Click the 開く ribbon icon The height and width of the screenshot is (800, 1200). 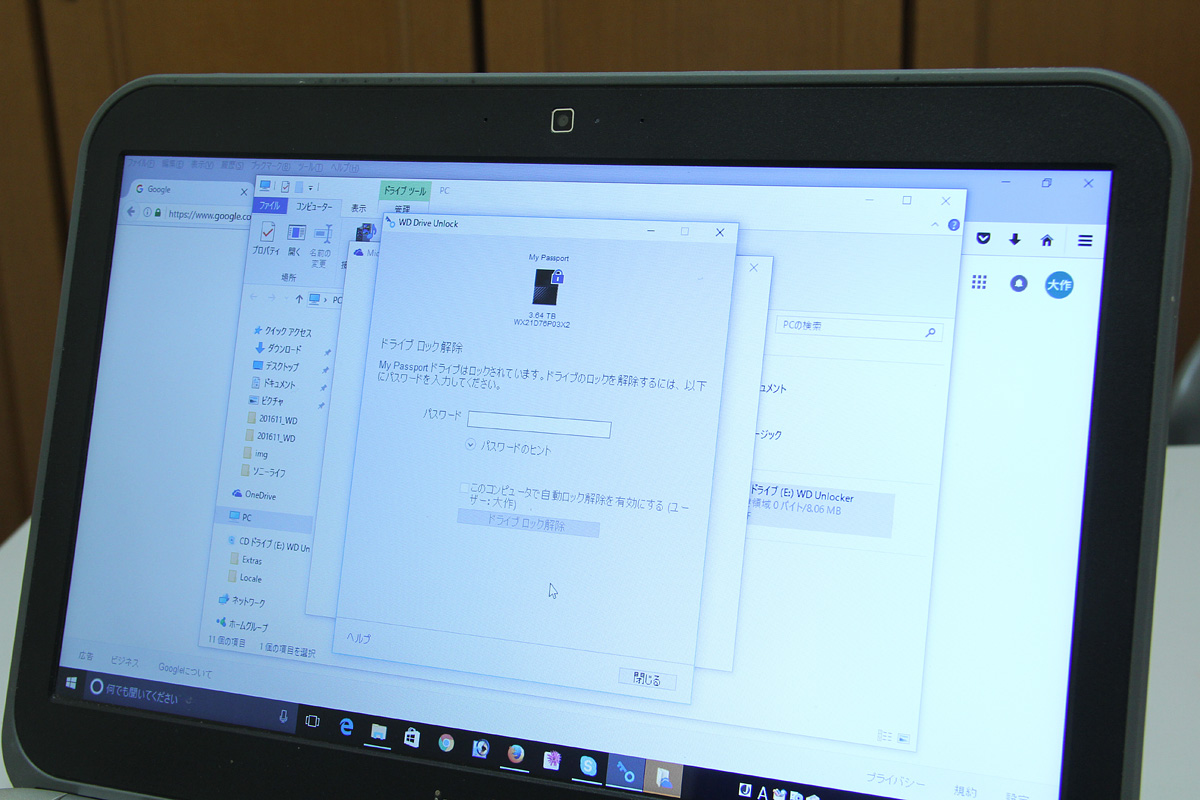click(296, 241)
